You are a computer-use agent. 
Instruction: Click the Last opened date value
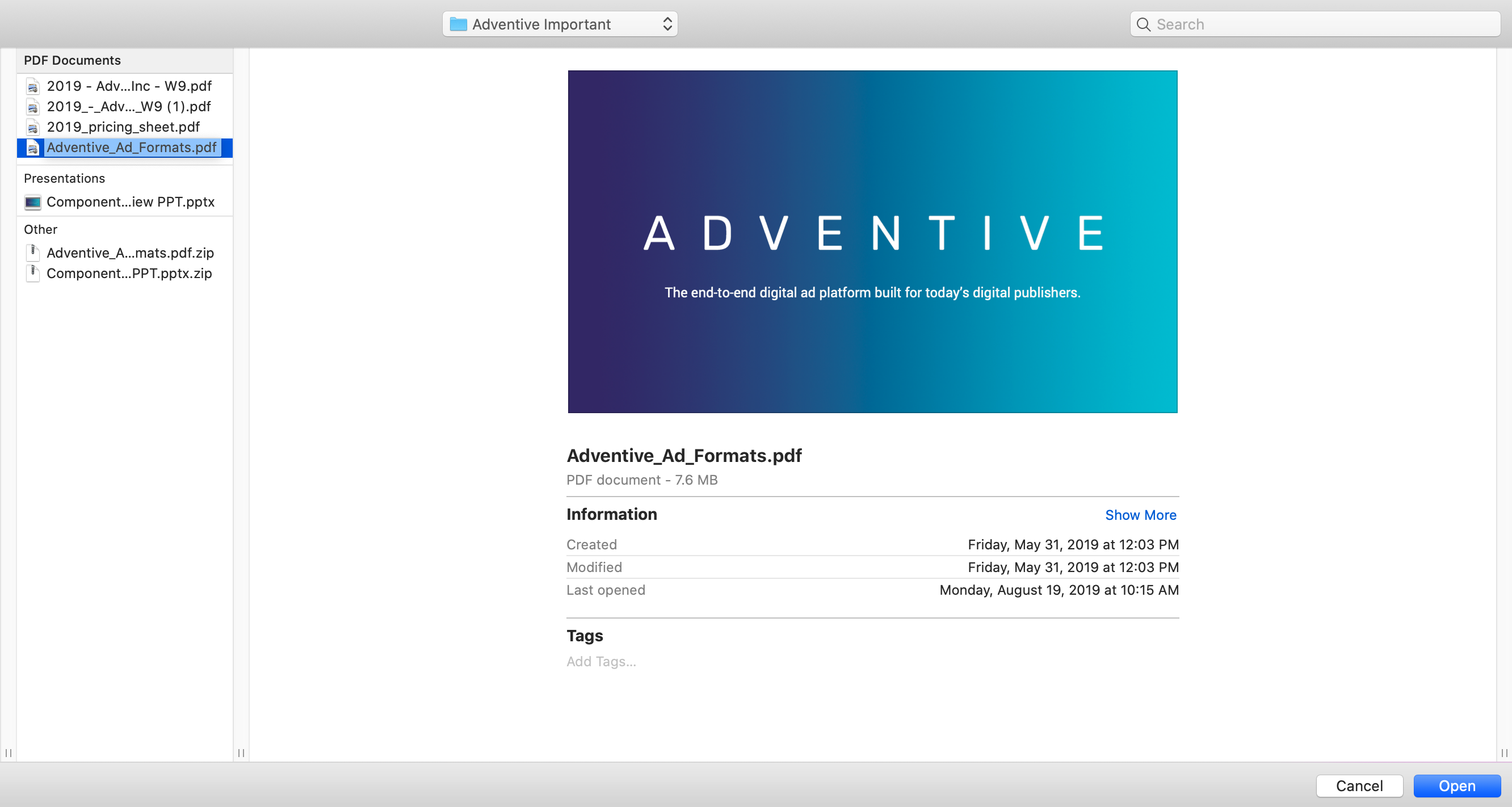click(x=1059, y=590)
